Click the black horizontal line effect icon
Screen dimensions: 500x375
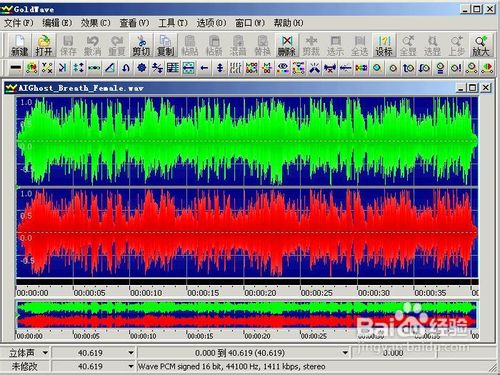(16, 68)
